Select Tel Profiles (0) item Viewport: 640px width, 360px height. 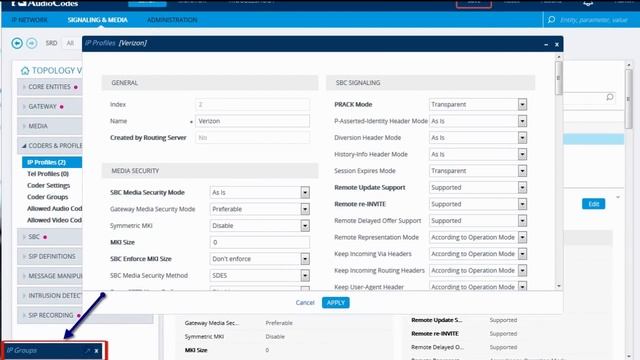48,174
